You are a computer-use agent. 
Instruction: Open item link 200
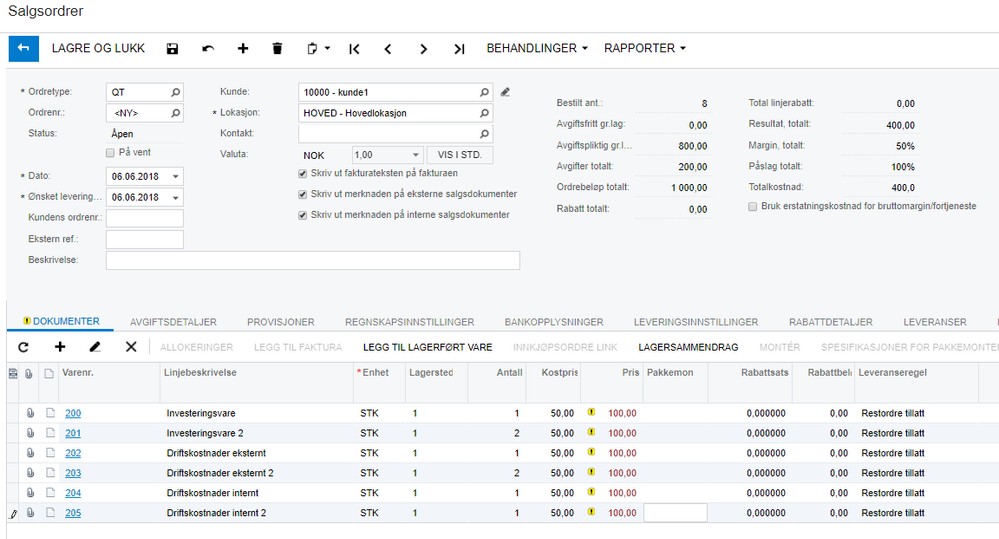click(x=73, y=413)
